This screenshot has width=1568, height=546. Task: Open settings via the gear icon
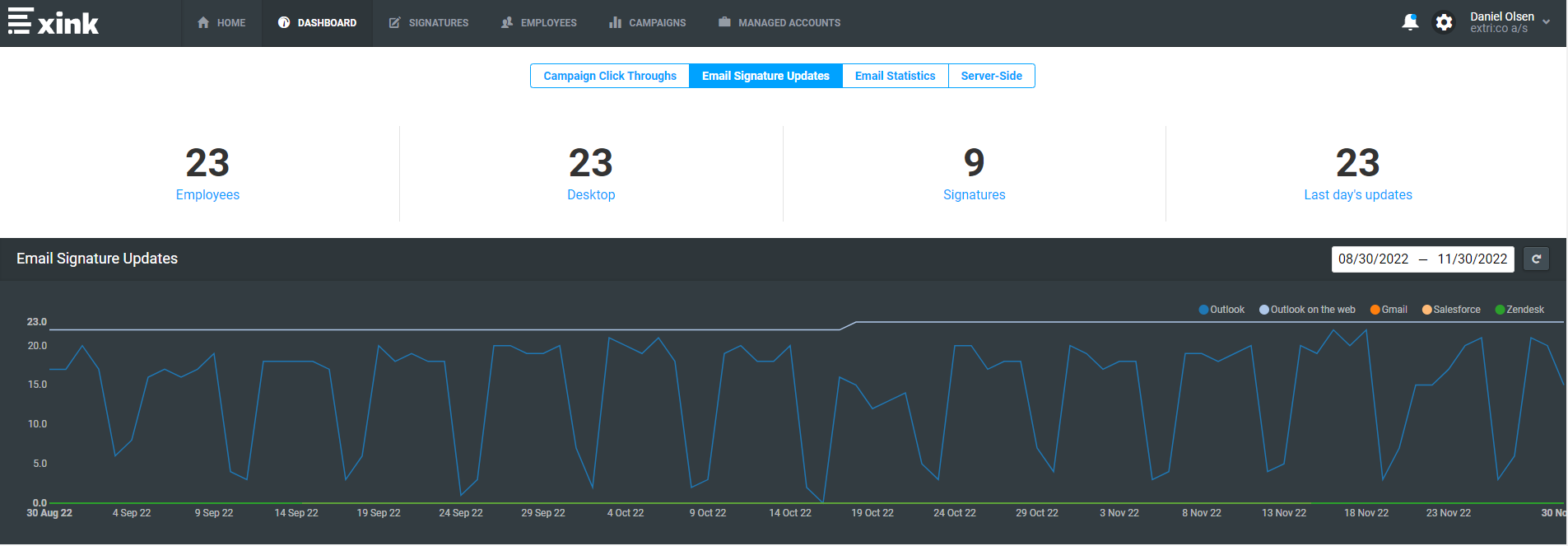[1444, 22]
